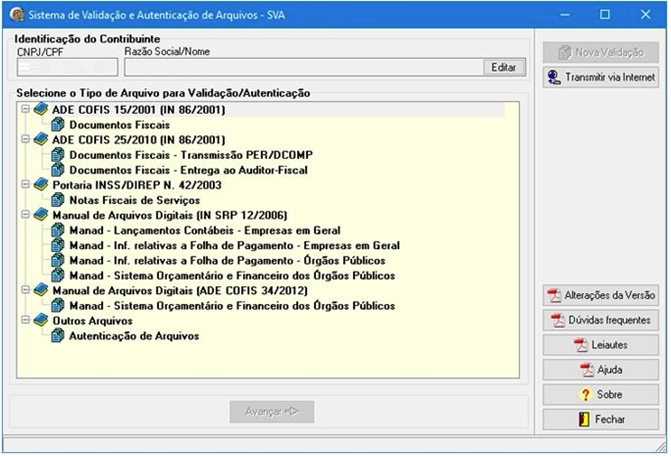The width and height of the screenshot is (671, 457).
Task: Select Documentos Fiscais - Entrega ao Auditor-Fiscal
Action: tap(188, 170)
